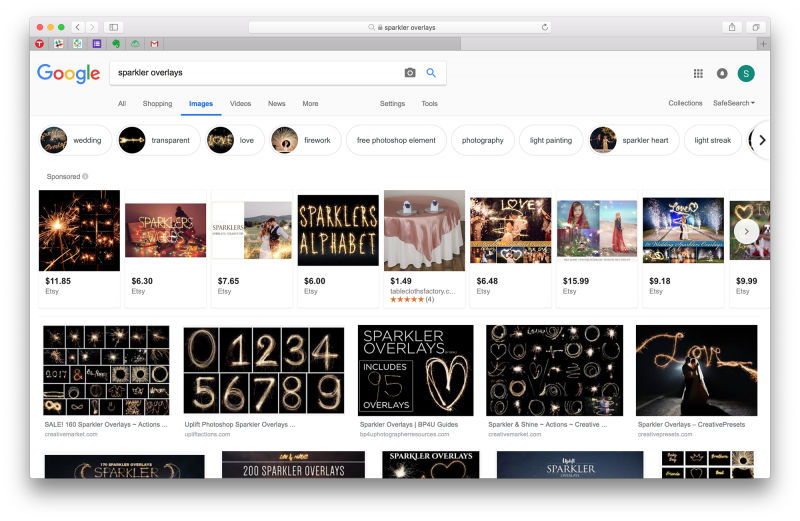Click the search by image camera icon

pos(410,73)
